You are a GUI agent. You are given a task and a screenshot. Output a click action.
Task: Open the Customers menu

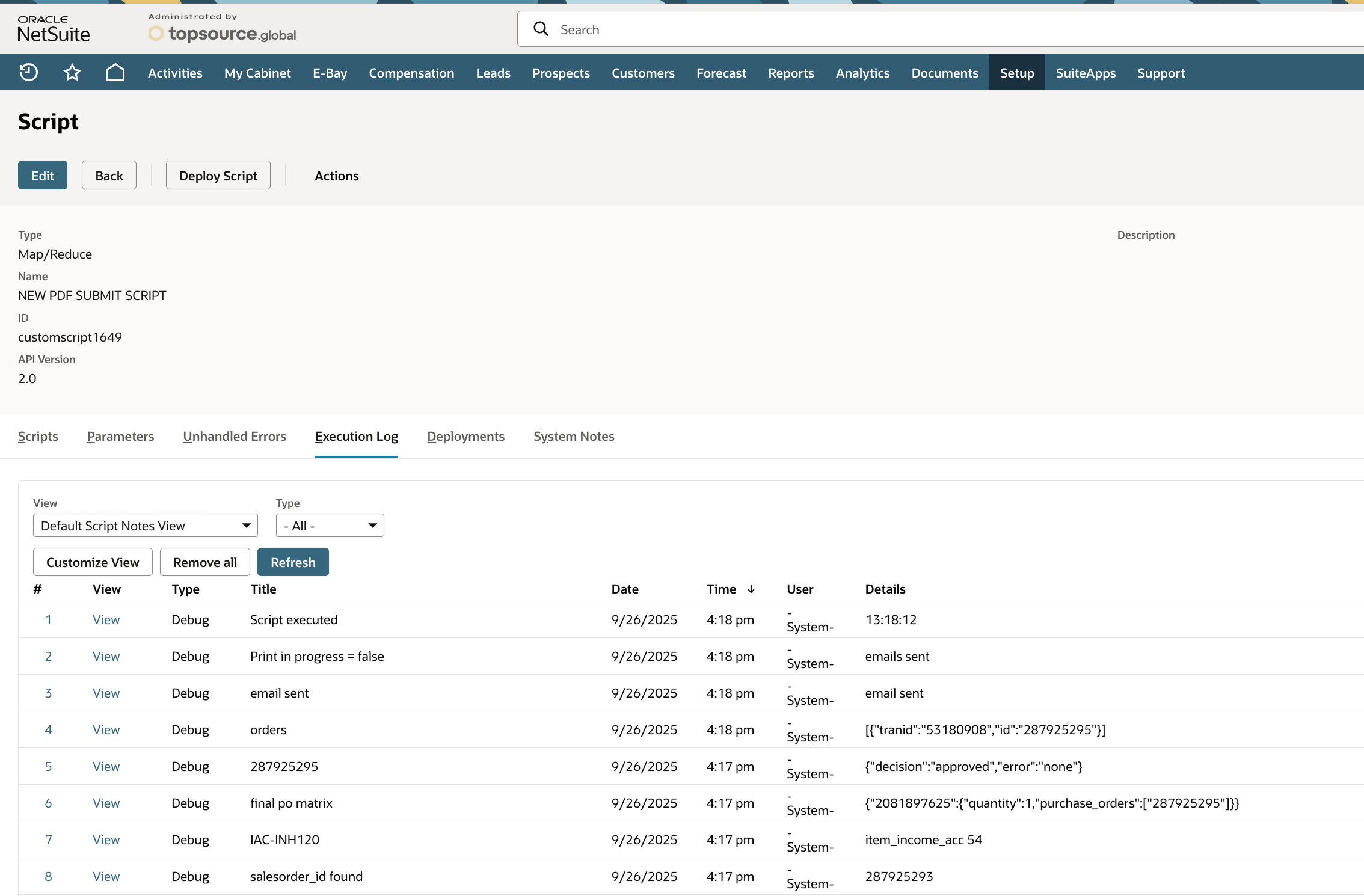point(643,73)
